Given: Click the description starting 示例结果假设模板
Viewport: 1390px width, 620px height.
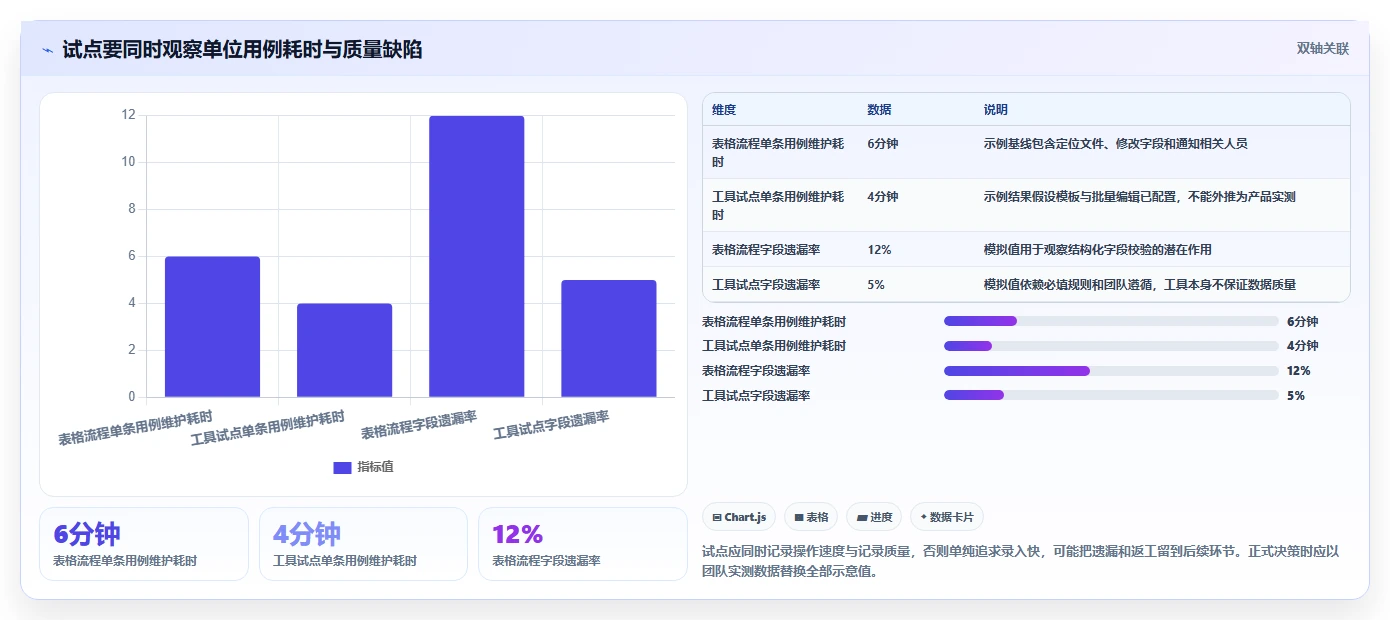Looking at the screenshot, I should 1139,197.
